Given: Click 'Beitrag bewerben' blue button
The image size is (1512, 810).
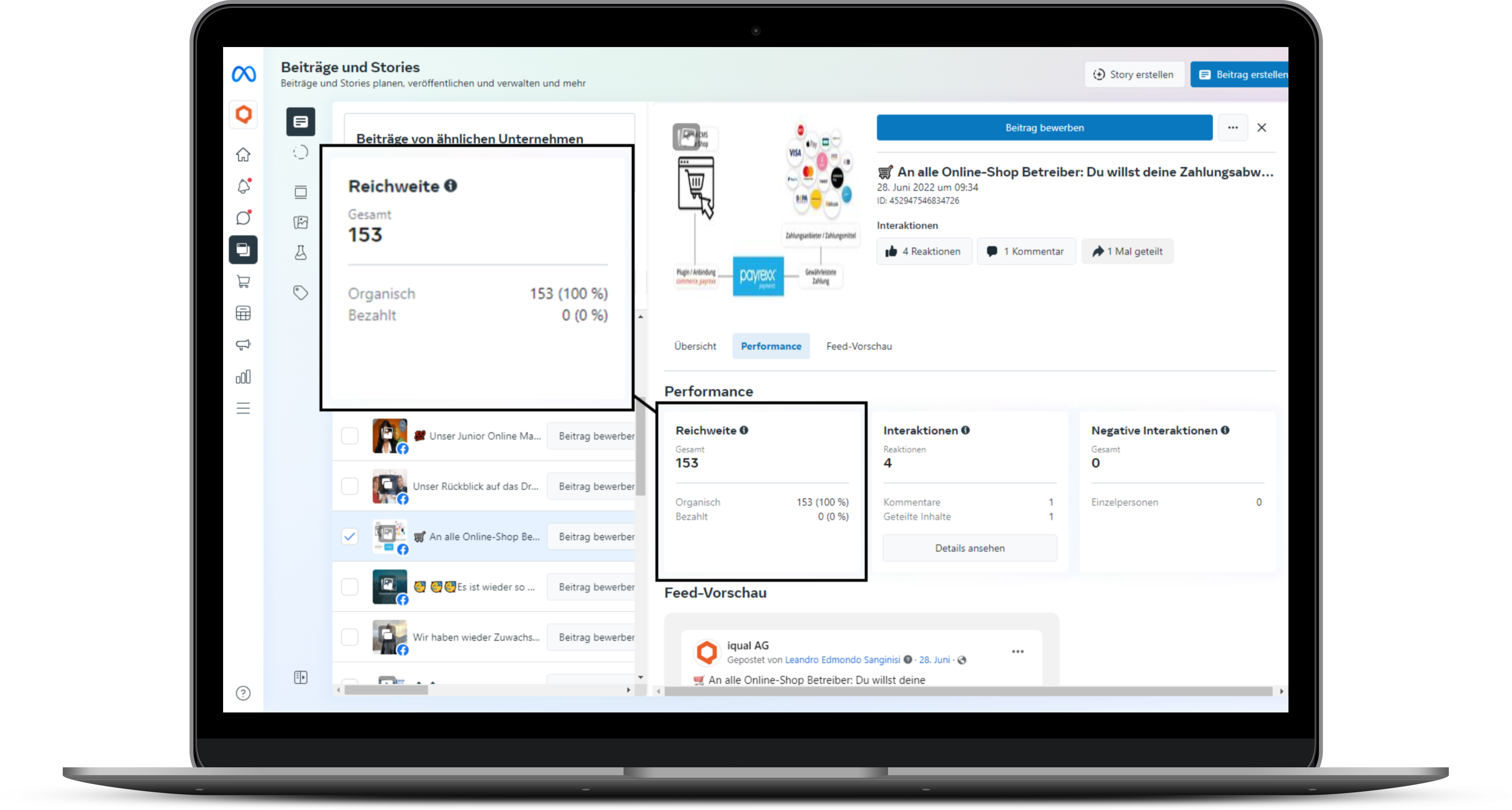Looking at the screenshot, I should 1044,127.
